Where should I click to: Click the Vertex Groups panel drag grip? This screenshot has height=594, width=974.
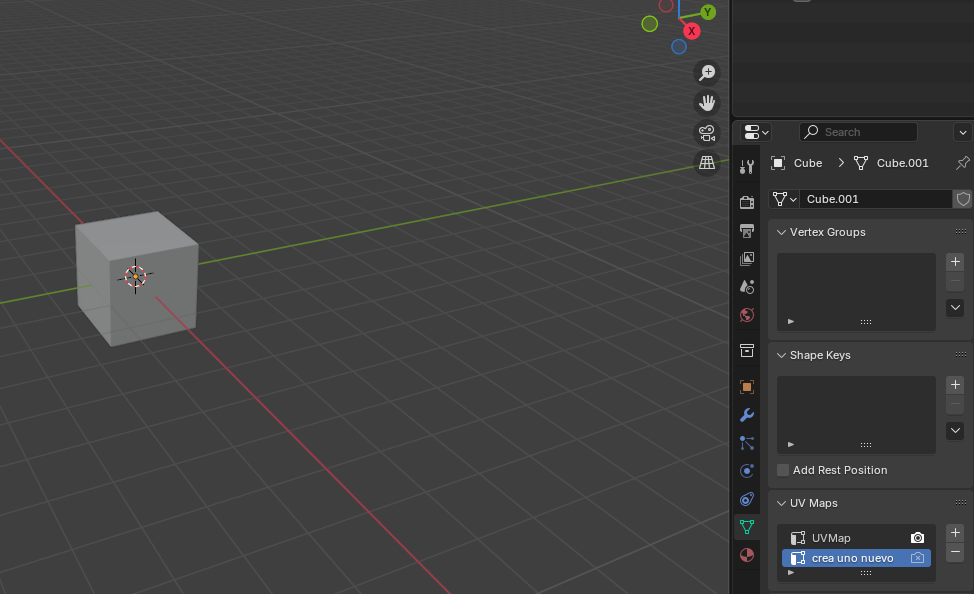click(960, 232)
